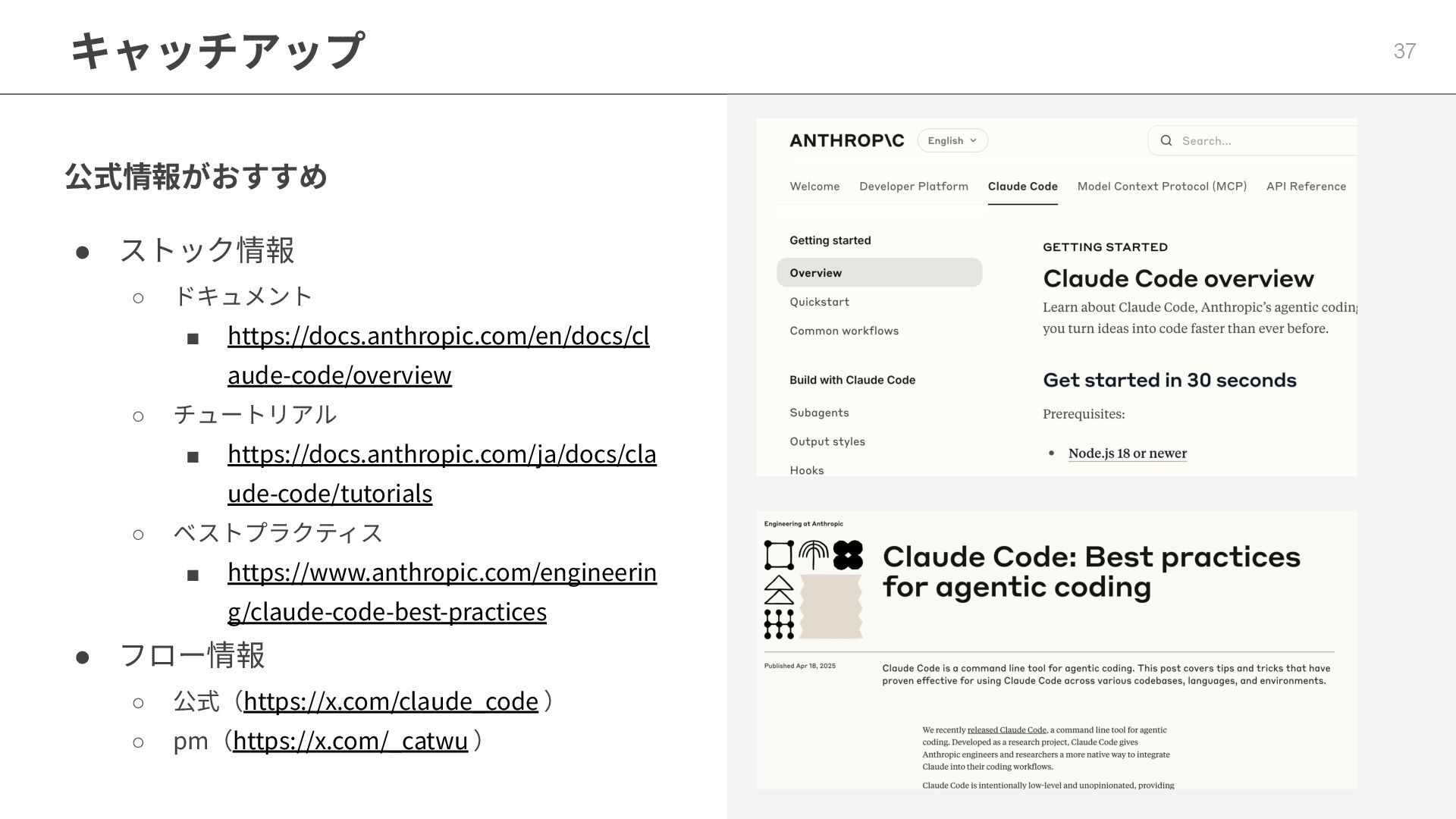Switch to the Welcome tab

(x=814, y=187)
